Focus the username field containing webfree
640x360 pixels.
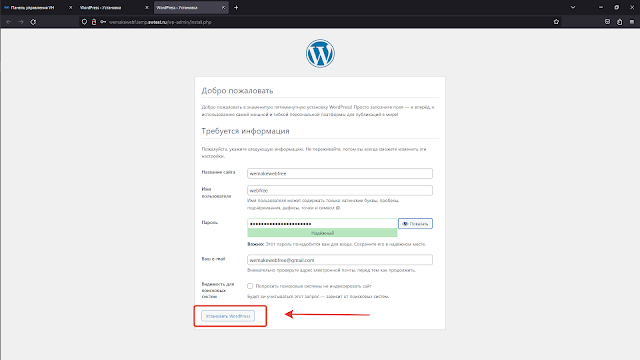coord(340,191)
